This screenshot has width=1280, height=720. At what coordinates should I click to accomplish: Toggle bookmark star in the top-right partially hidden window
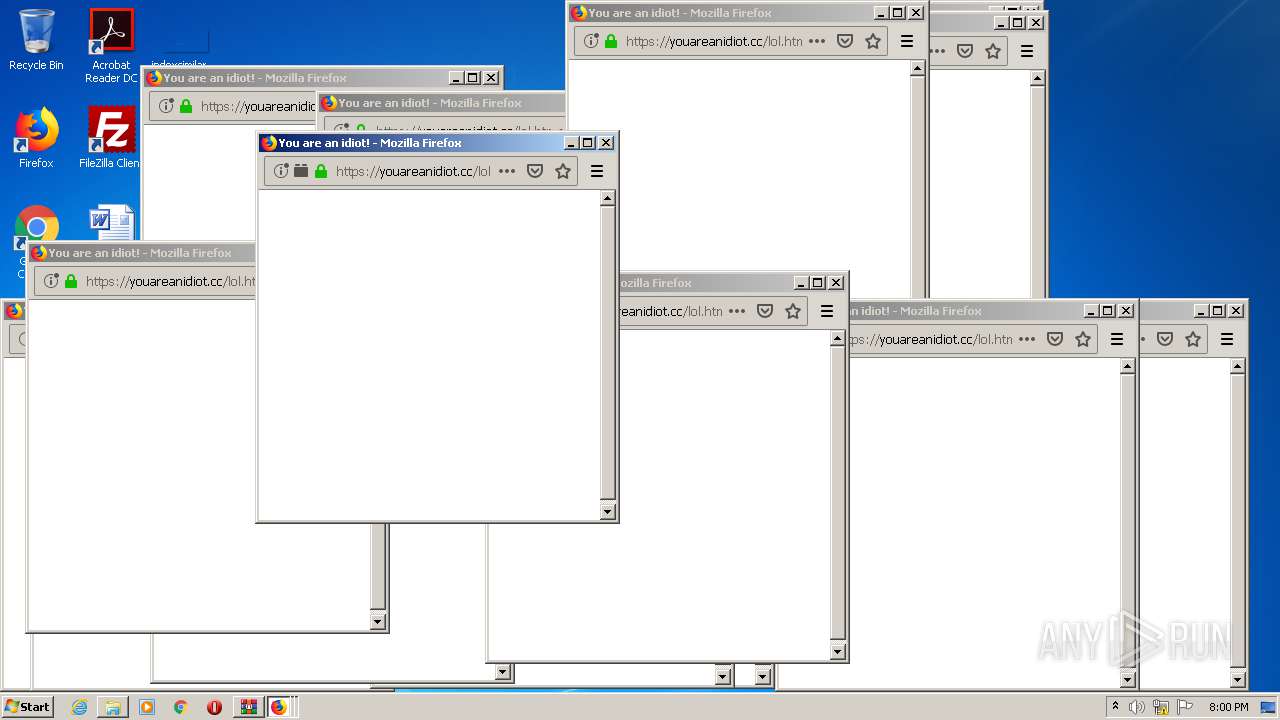tap(993, 51)
